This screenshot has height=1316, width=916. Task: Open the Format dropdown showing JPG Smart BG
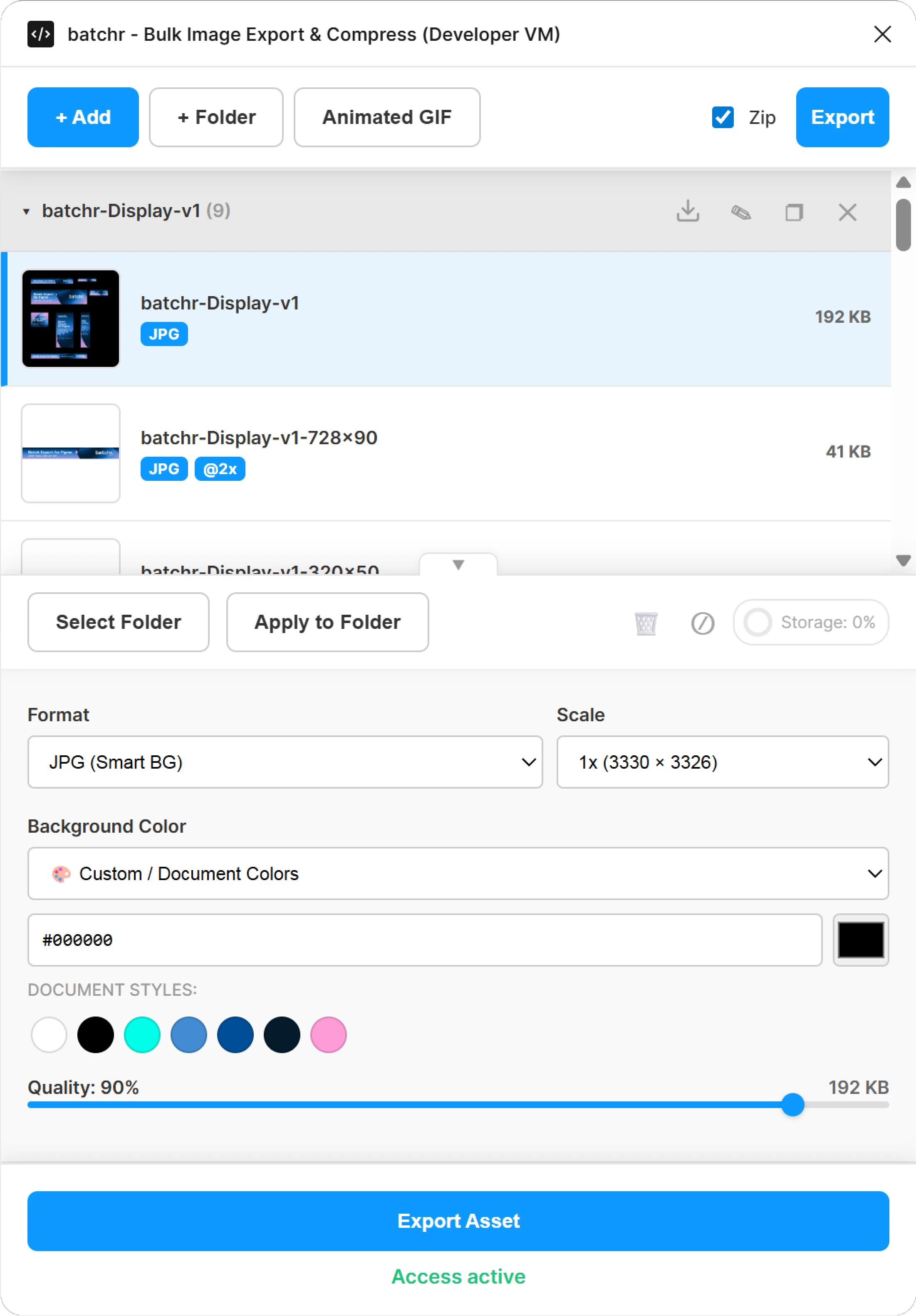click(x=284, y=762)
